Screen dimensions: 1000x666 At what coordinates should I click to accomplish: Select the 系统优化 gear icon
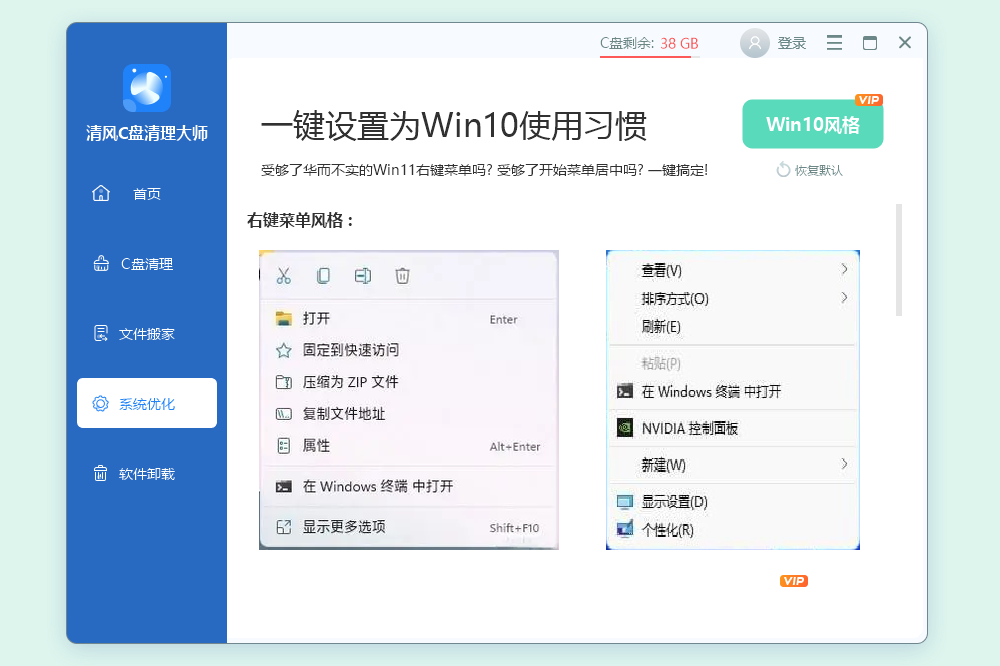point(101,404)
